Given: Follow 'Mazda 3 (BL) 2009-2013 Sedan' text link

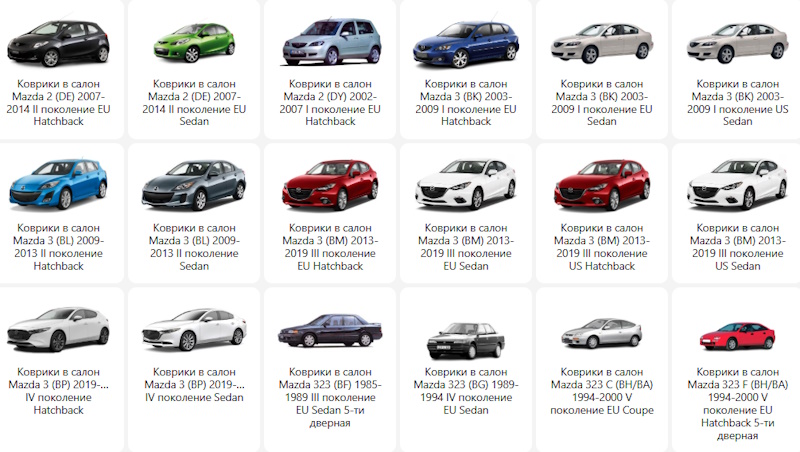Looking at the screenshot, I should [x=194, y=247].
